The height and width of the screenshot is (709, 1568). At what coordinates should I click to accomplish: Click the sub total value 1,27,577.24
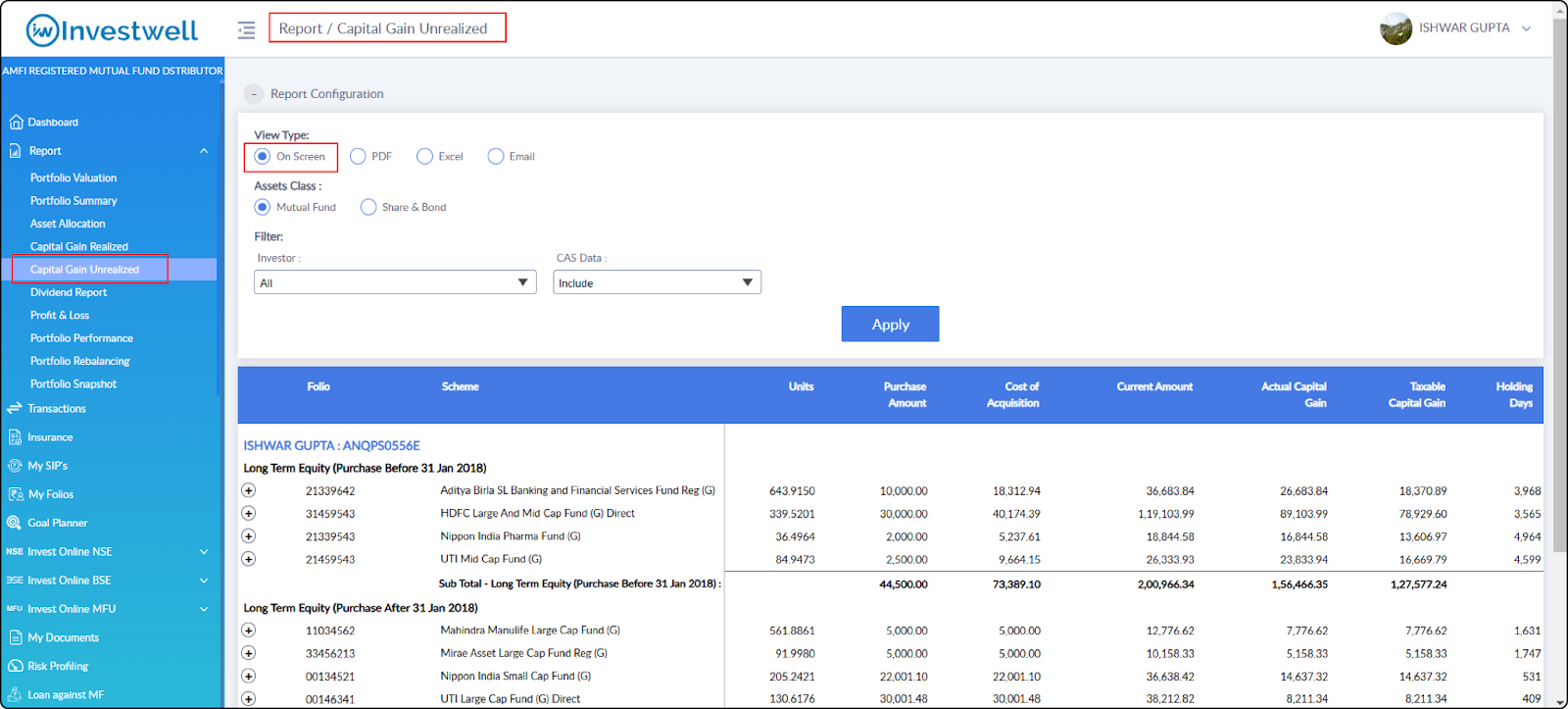(x=1418, y=583)
